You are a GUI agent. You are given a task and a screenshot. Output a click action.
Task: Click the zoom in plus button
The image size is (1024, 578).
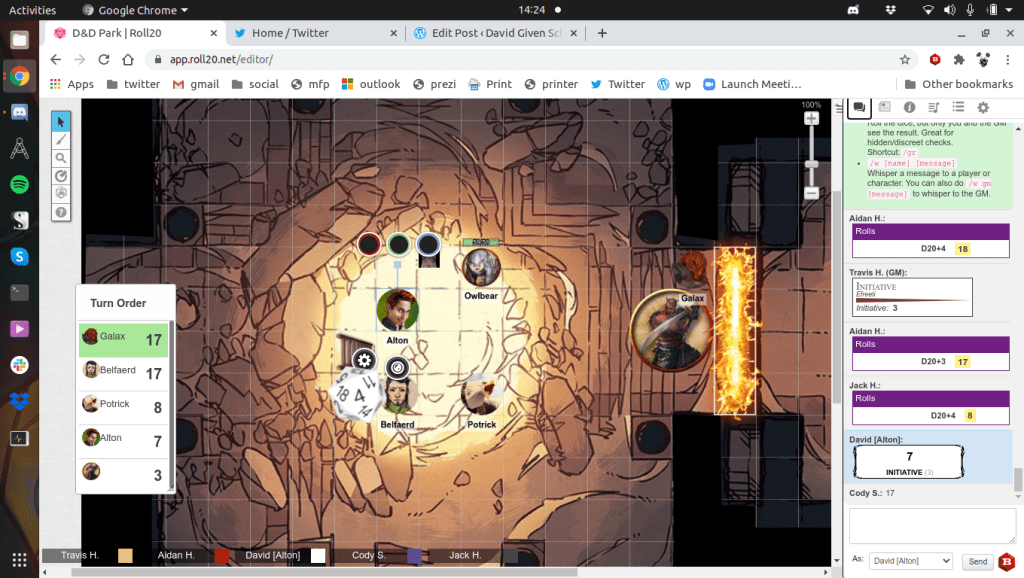[x=812, y=118]
